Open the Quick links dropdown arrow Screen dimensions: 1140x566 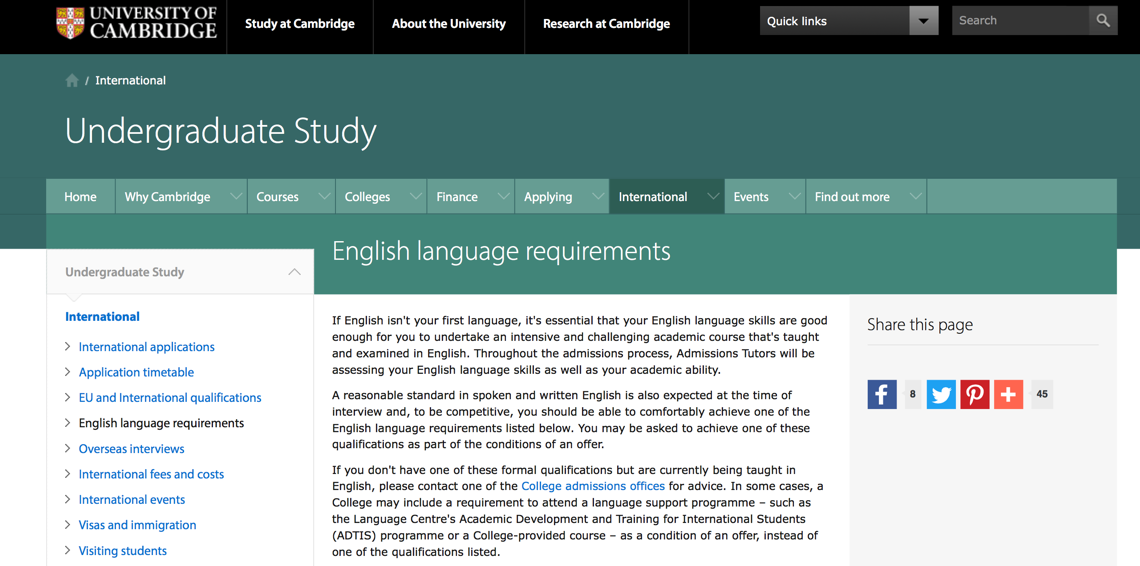click(924, 20)
